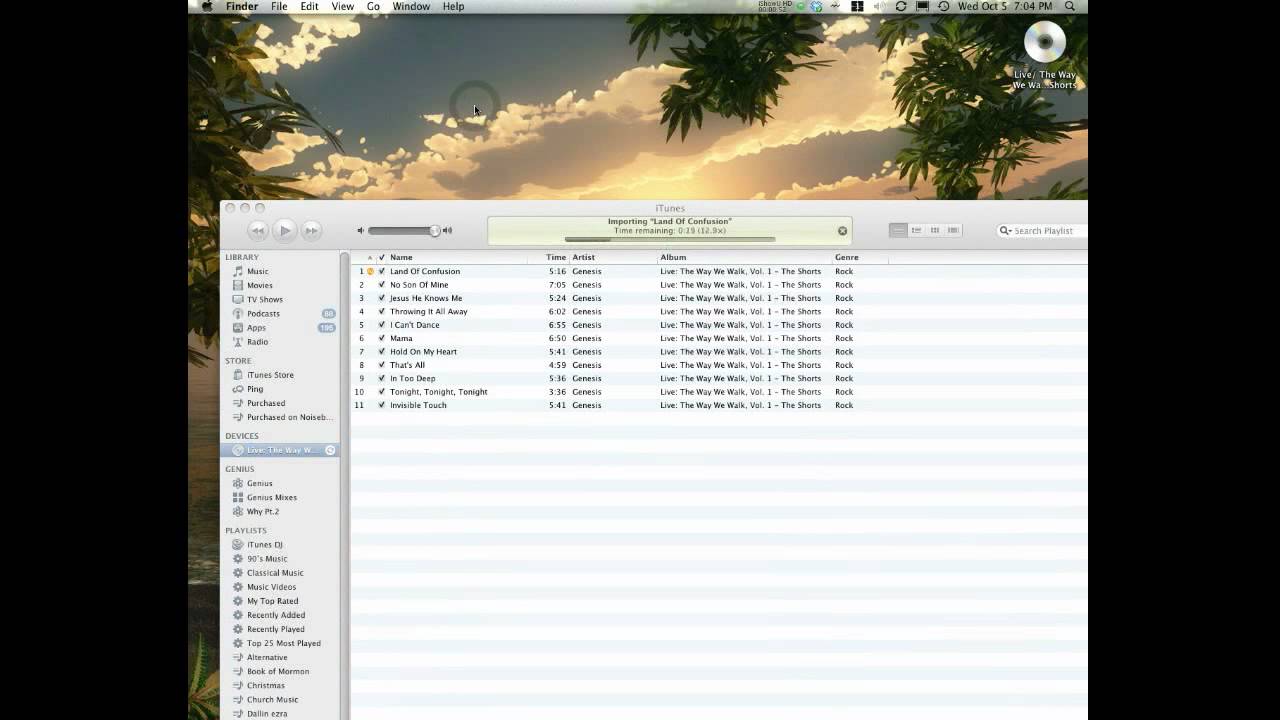The image size is (1280, 720).
Task: Click the Previous track rewind button
Action: [257, 231]
